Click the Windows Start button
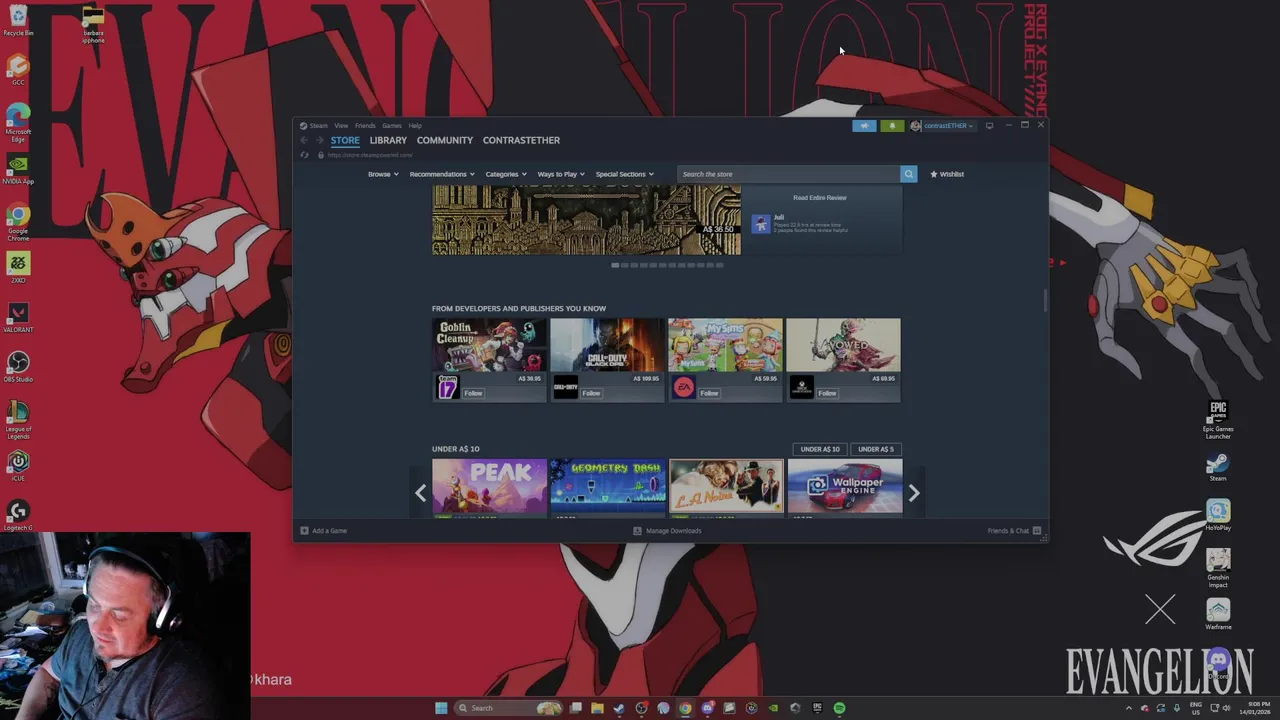1280x720 pixels. point(441,708)
